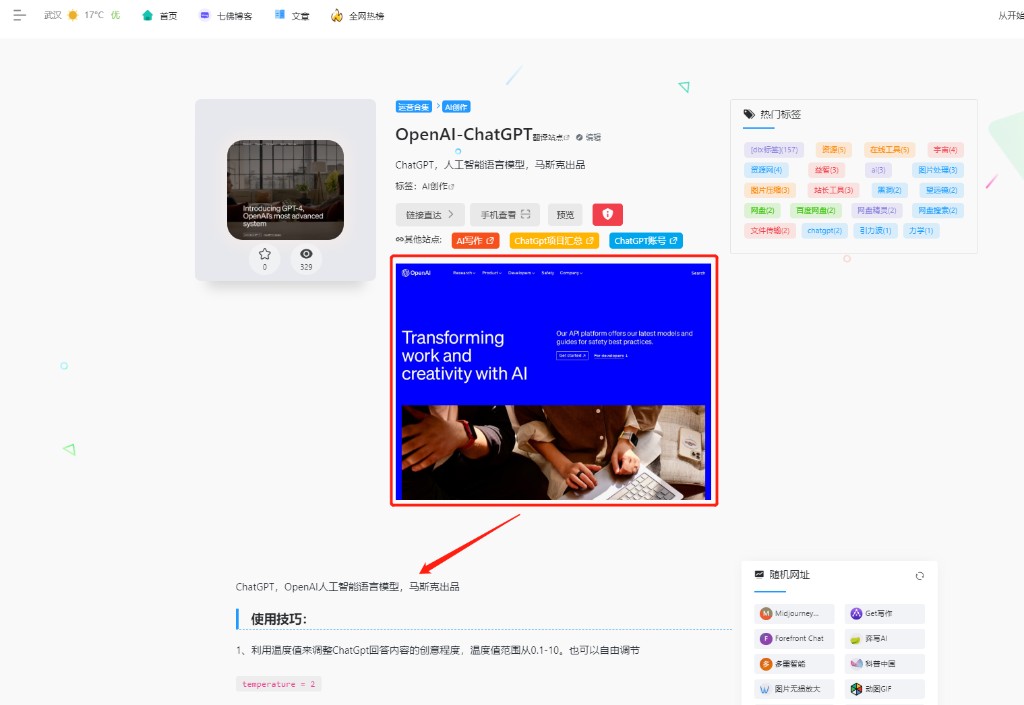1024x705 pixels.
Task: Select the 百度网盘(2) tag
Action: click(816, 210)
